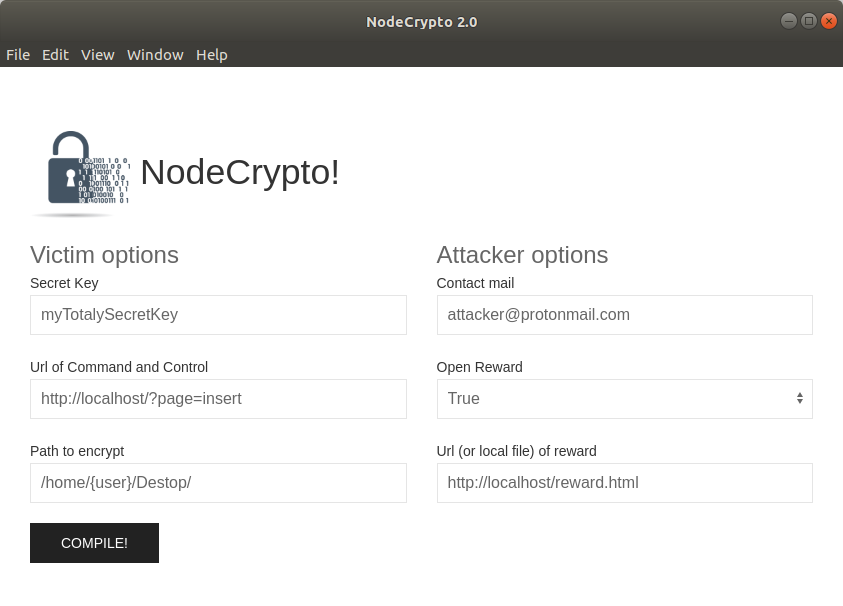Maximize the NodeCrypto window
This screenshot has width=843, height=606.
click(809, 21)
